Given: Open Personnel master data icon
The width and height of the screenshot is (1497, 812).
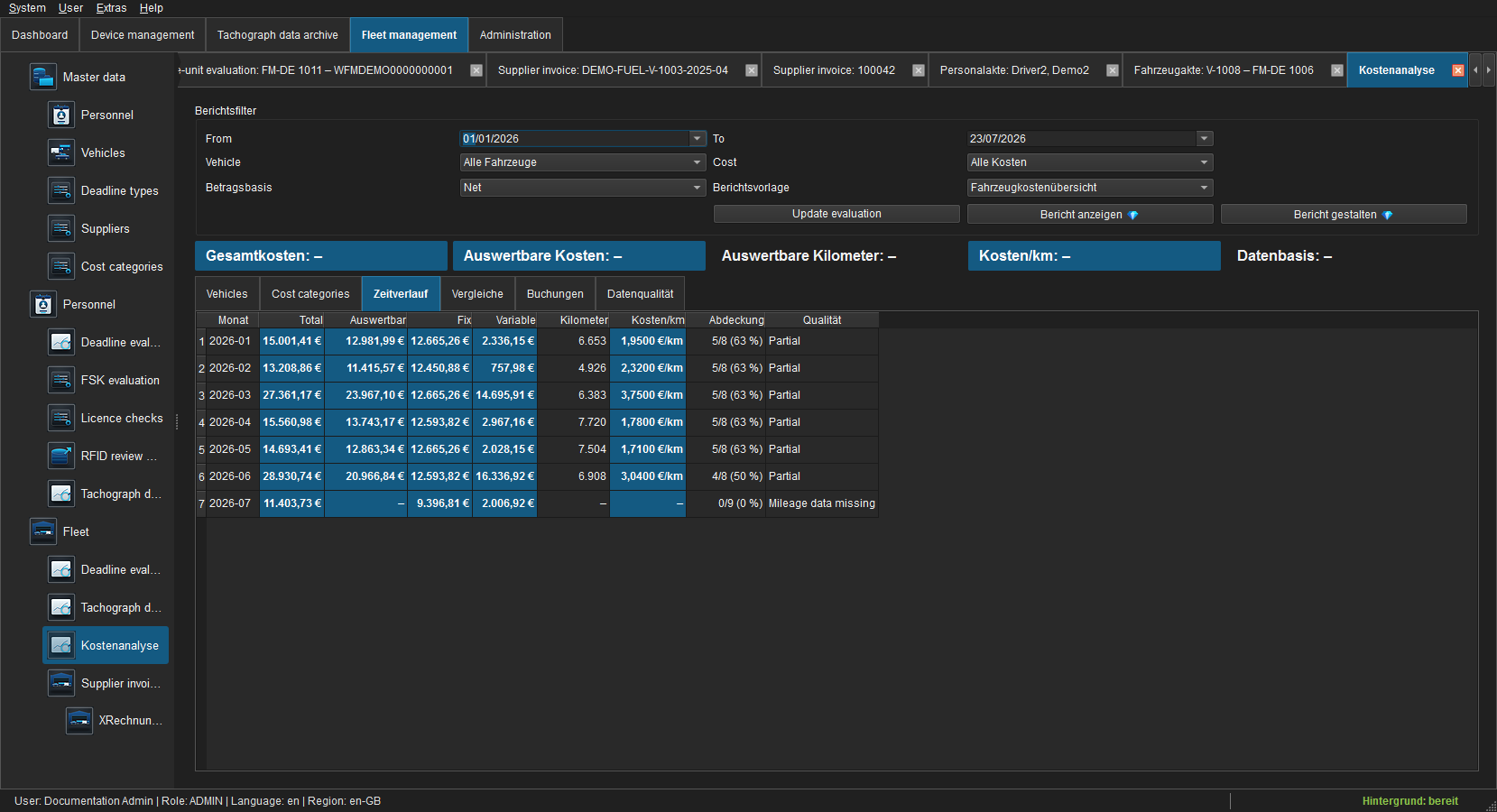Looking at the screenshot, I should (x=60, y=115).
